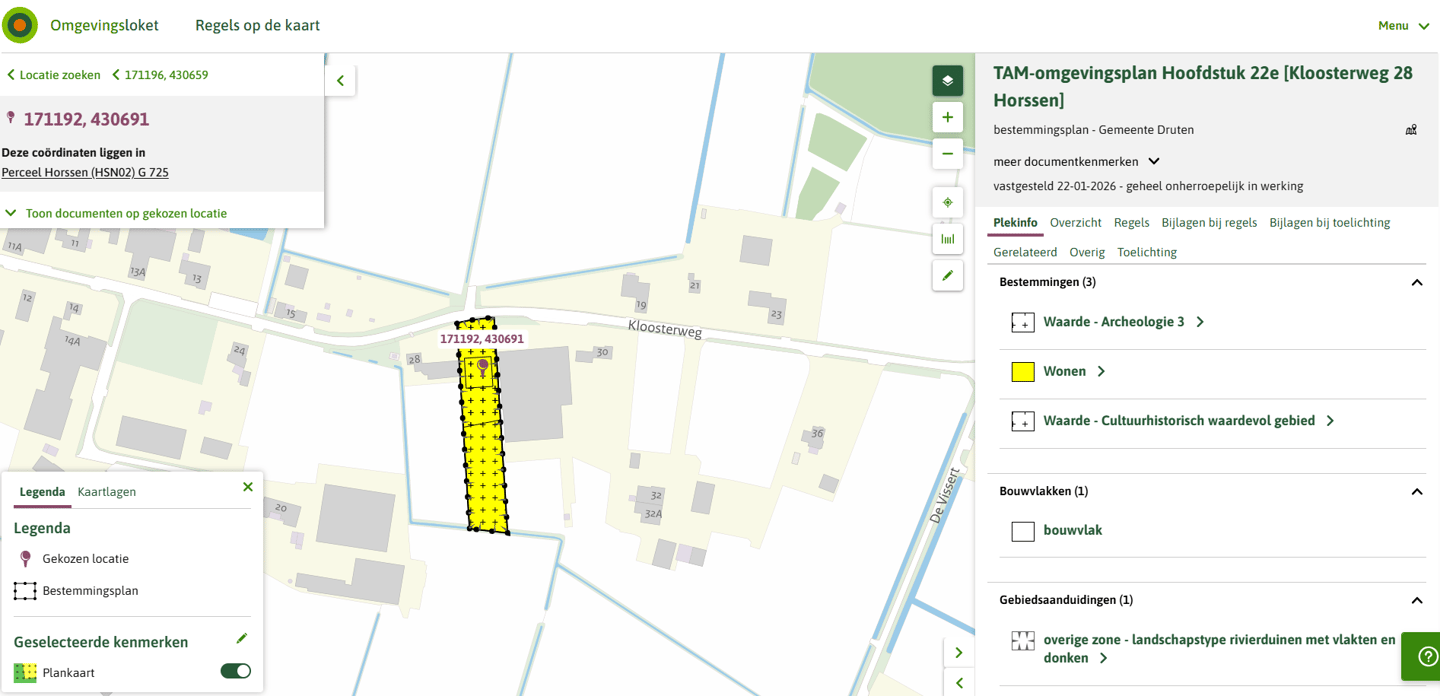Open the measure distance tool
Viewport: 1440px width, 696px height.
pos(947,239)
